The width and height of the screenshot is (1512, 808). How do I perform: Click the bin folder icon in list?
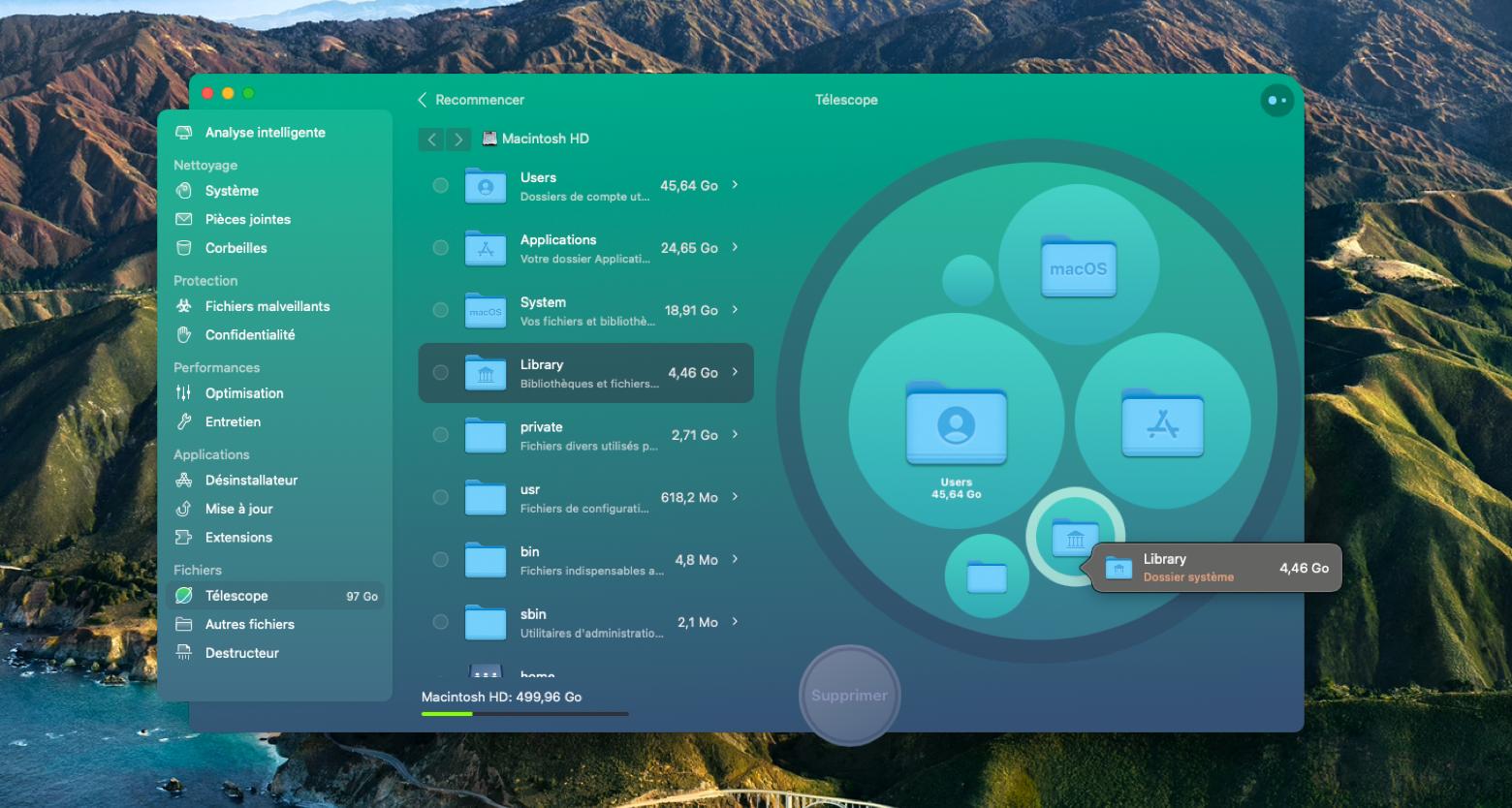(x=486, y=560)
